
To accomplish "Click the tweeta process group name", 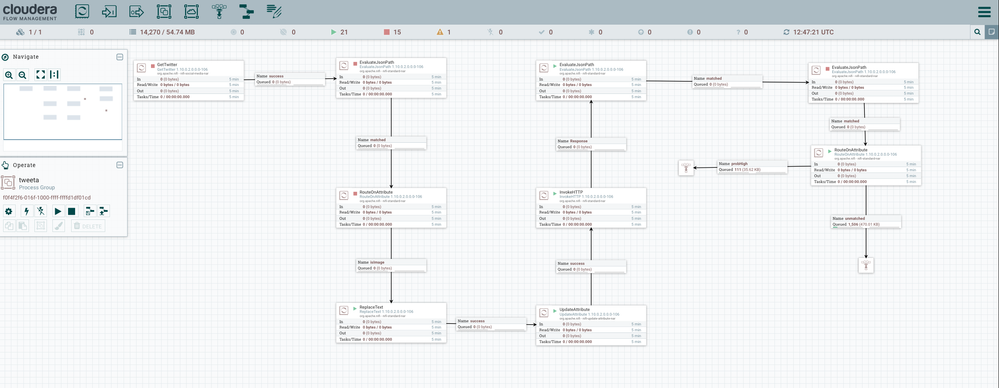I will [x=29, y=180].
